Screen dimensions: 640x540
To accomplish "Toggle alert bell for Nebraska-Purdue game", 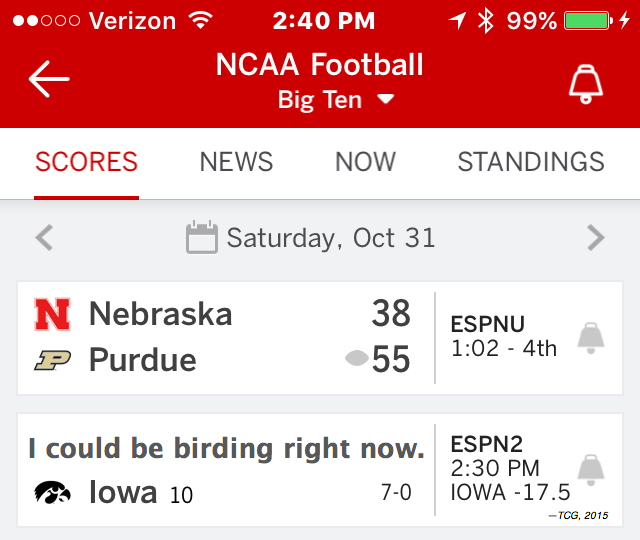I will 591,338.
